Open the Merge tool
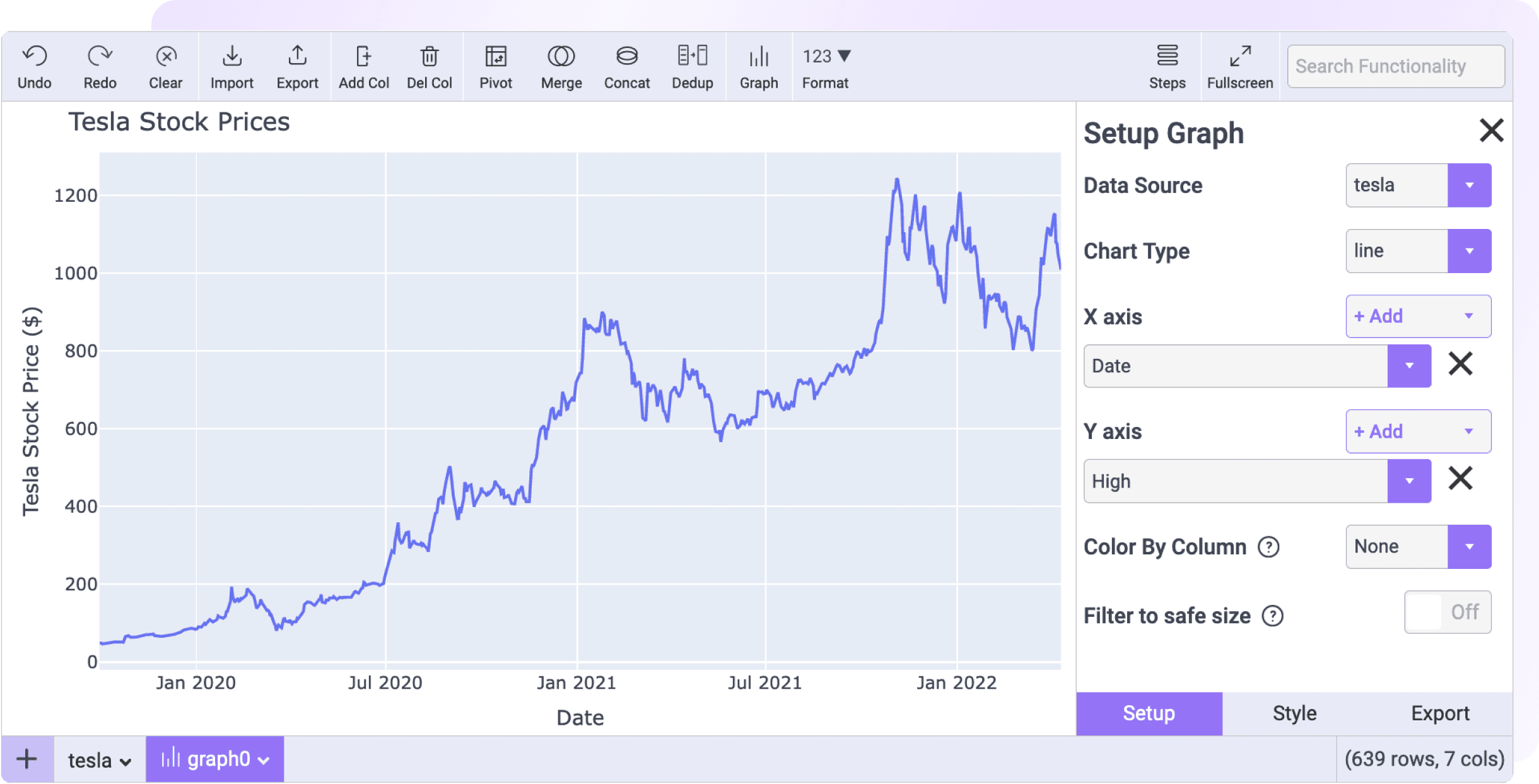This screenshot has width=1539, height=784. pyautogui.click(x=560, y=66)
